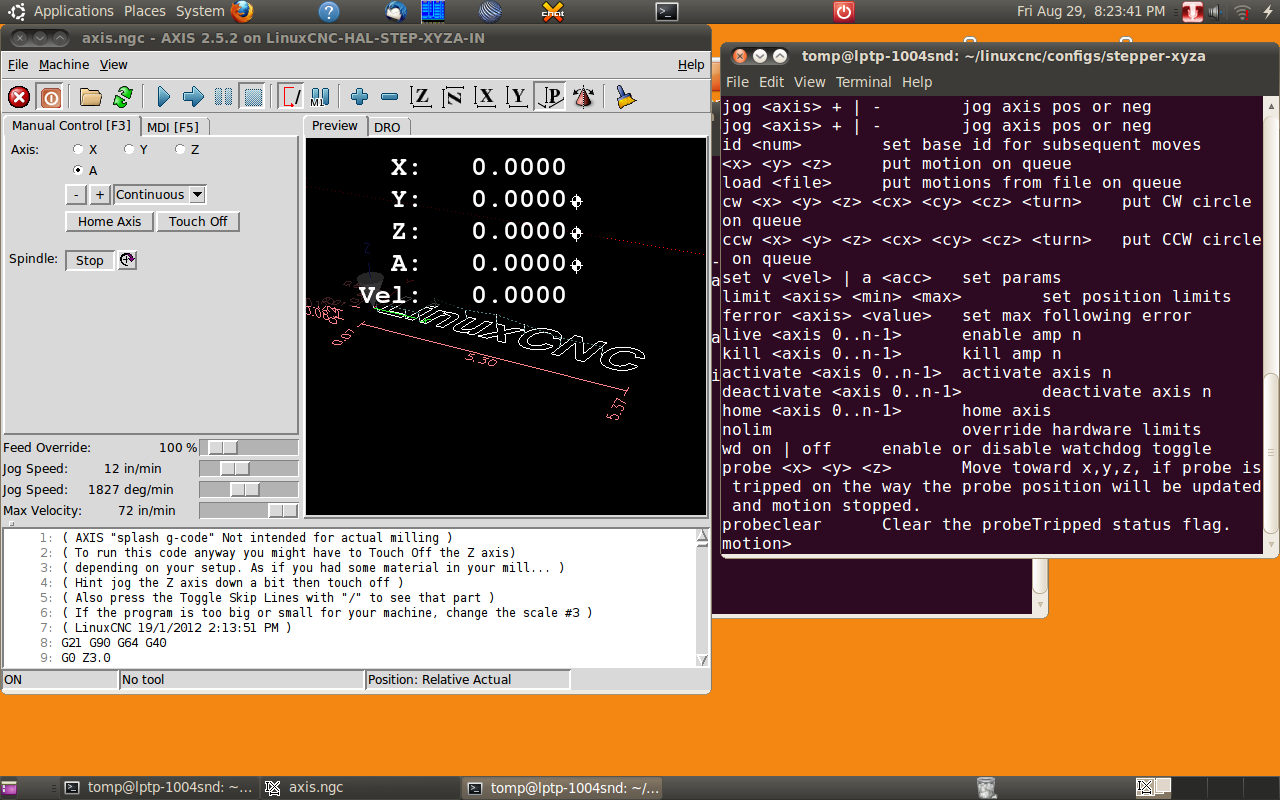Set preview to Z top view

pos(421,97)
